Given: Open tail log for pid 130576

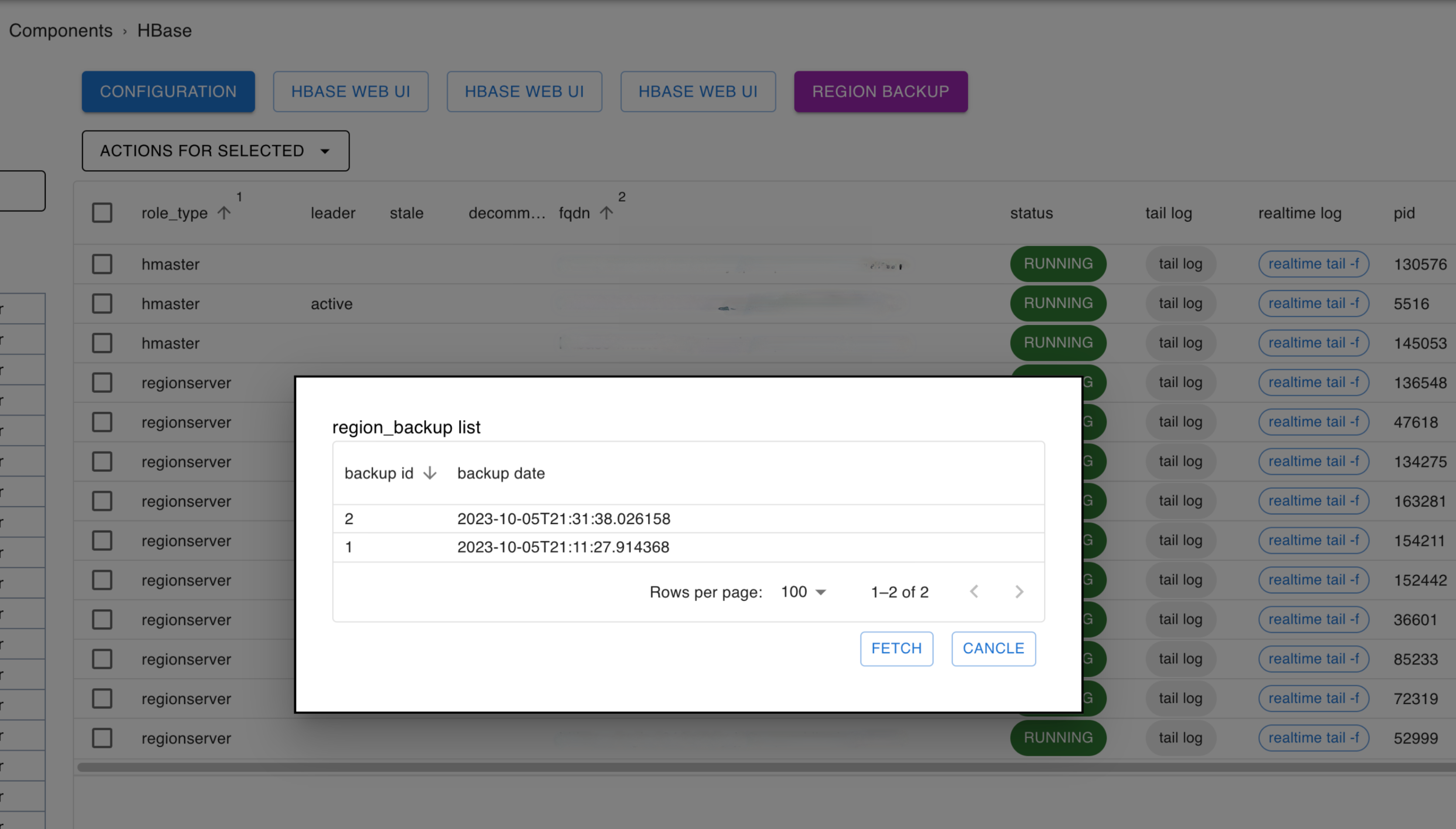Looking at the screenshot, I should [1180, 264].
